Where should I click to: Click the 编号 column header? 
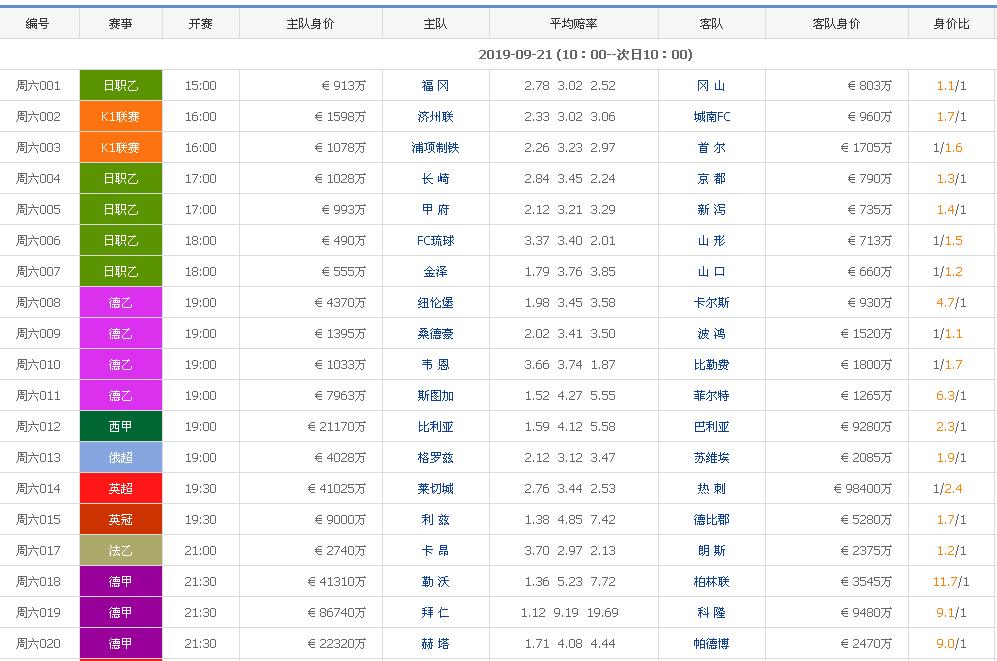(x=38, y=24)
